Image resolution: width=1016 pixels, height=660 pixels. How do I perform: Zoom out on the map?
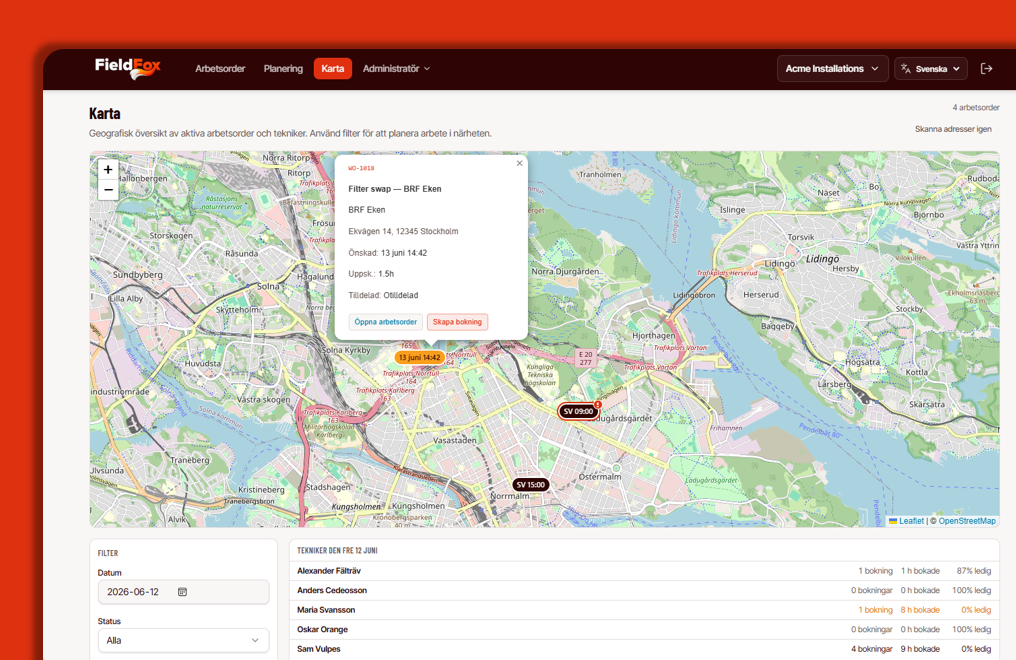coord(108,190)
